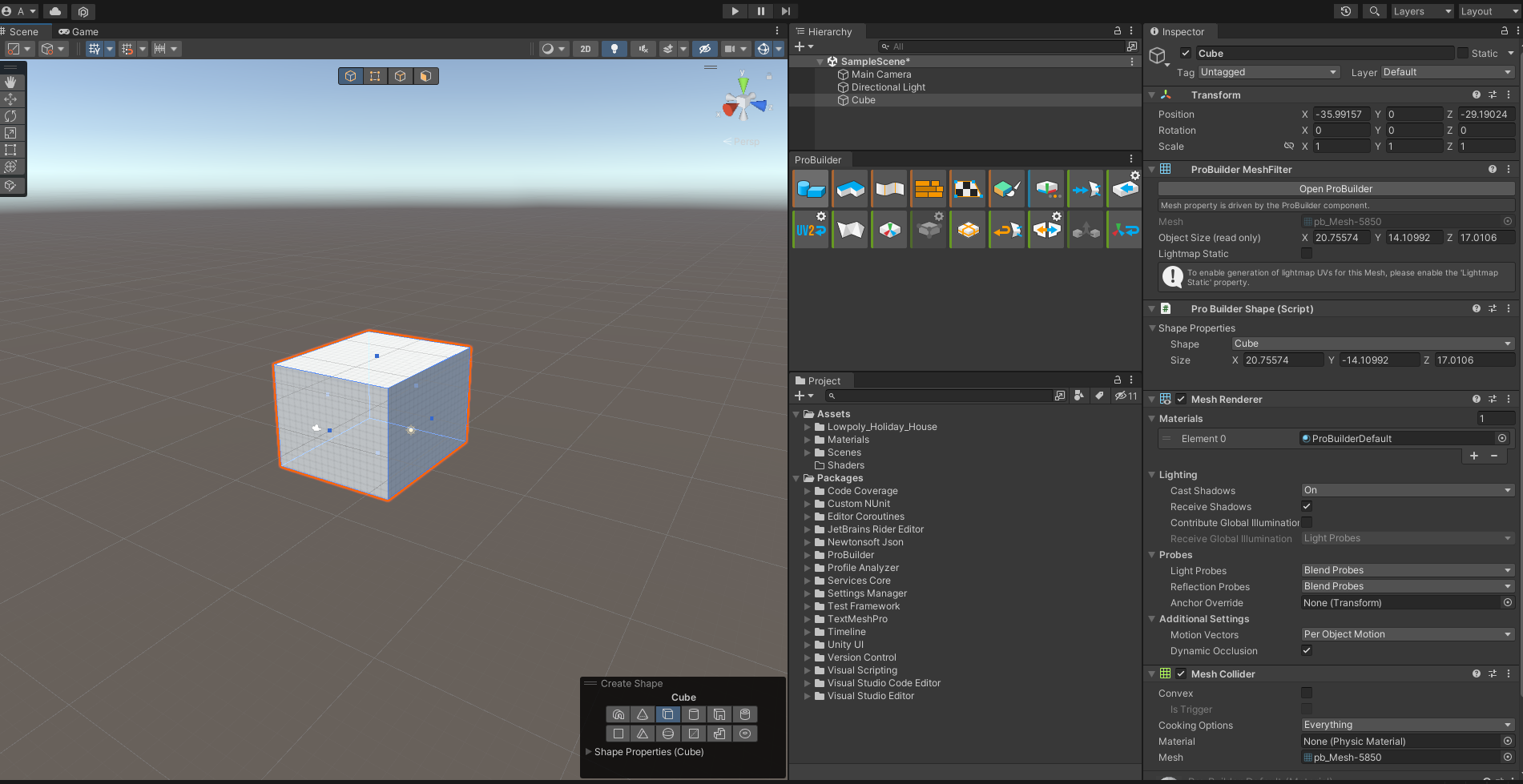Pick the Hand view tool
The image size is (1523, 784).
point(10,82)
